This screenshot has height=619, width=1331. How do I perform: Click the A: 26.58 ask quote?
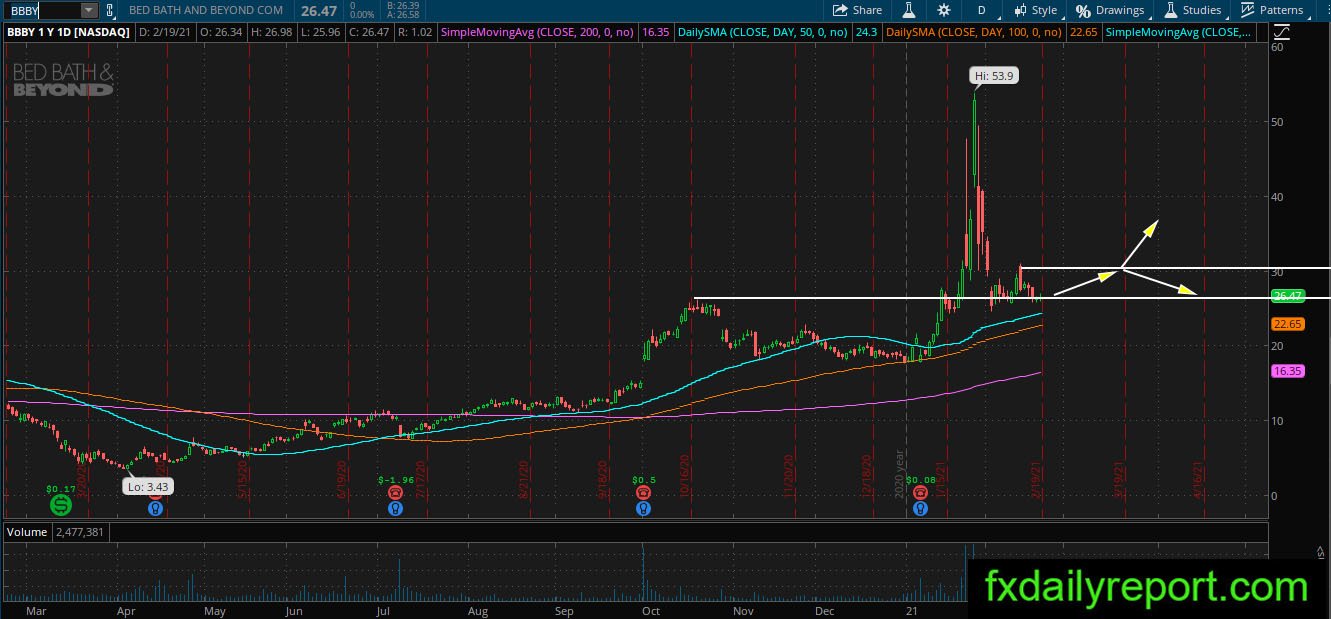[x=401, y=15]
